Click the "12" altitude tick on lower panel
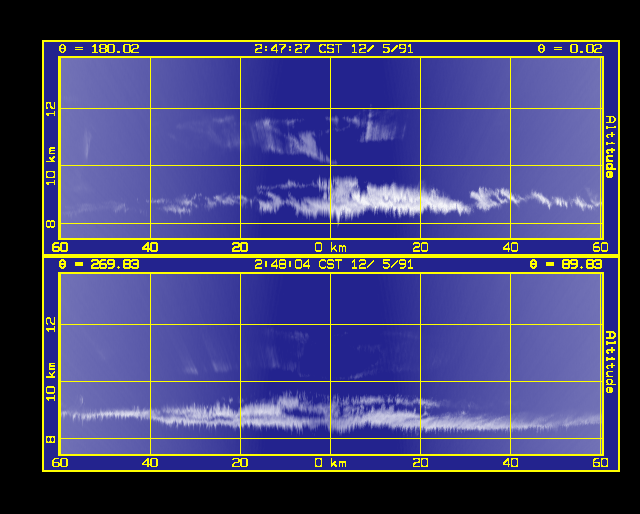This screenshot has width=640, height=514. click(x=51, y=325)
